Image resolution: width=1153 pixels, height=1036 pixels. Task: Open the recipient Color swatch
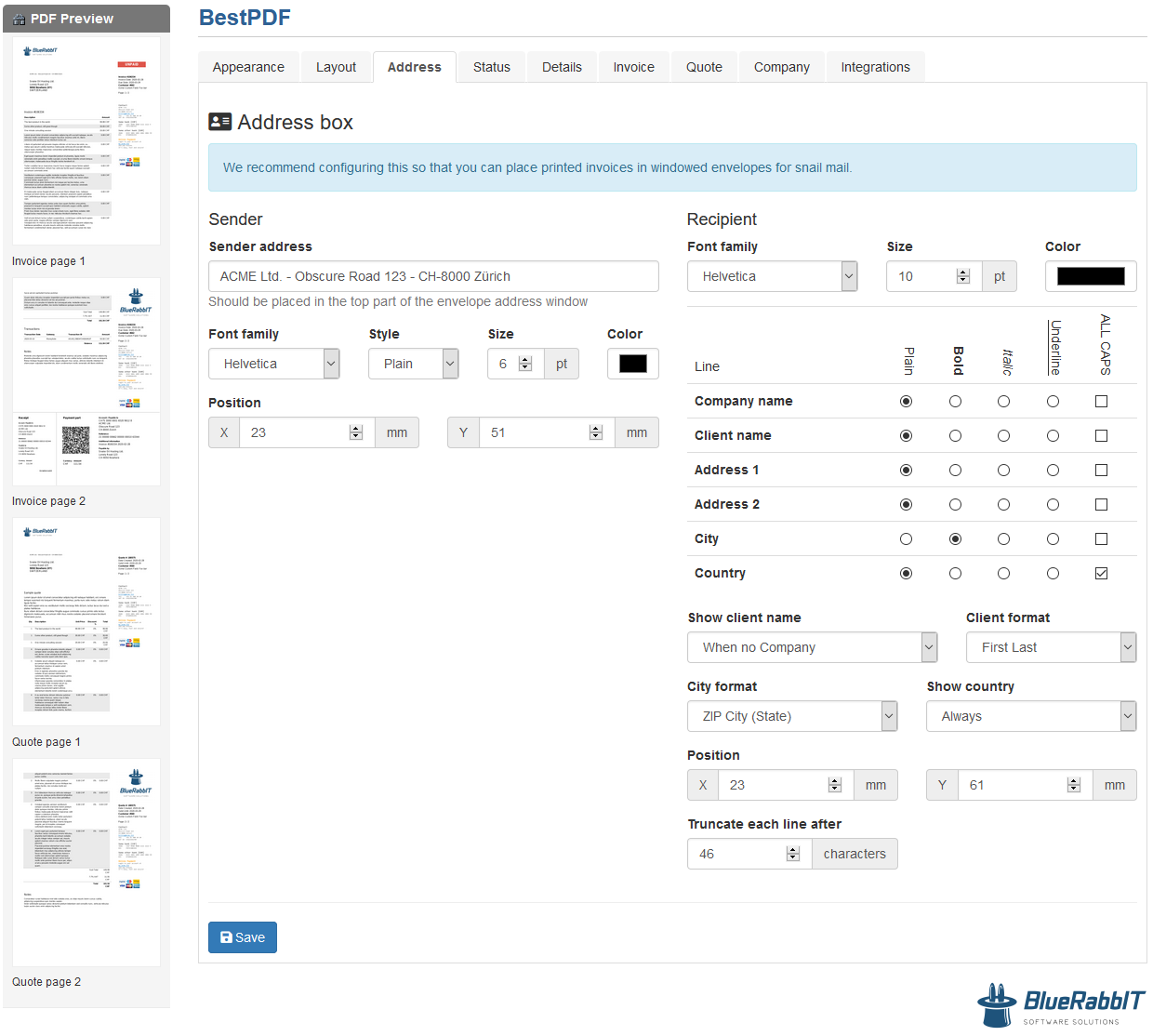1091,276
